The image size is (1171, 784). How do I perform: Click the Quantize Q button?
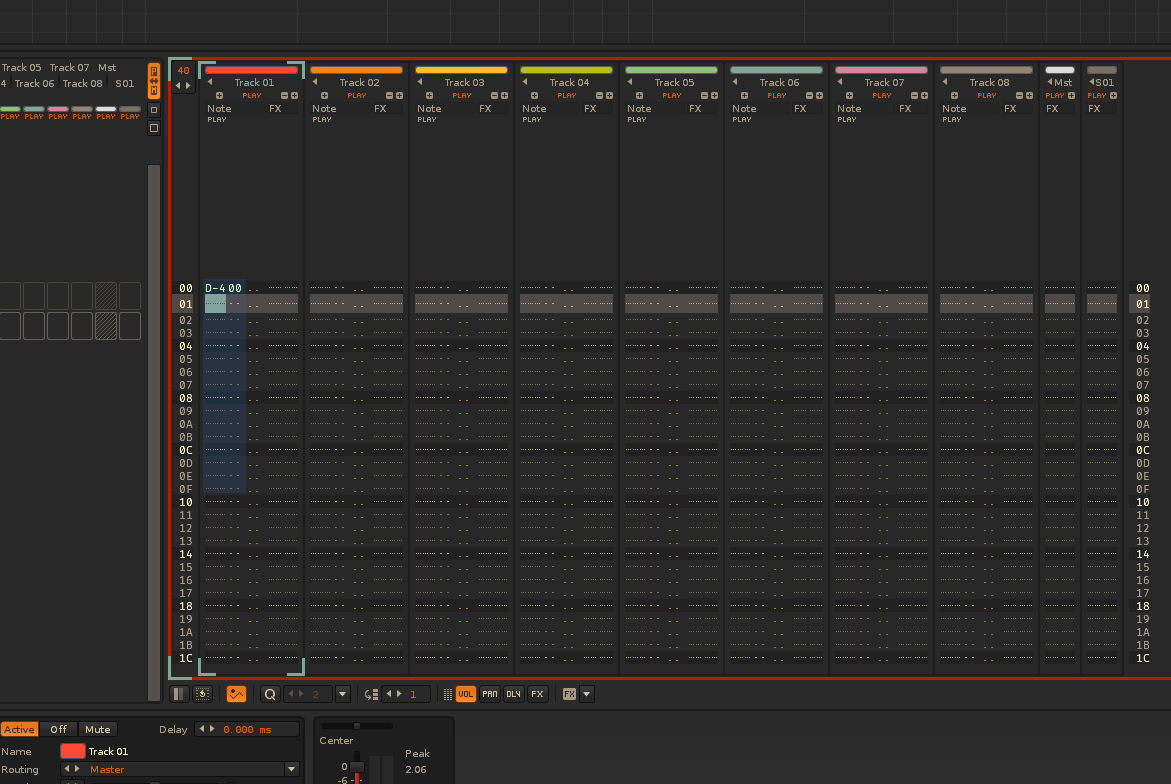[270, 694]
